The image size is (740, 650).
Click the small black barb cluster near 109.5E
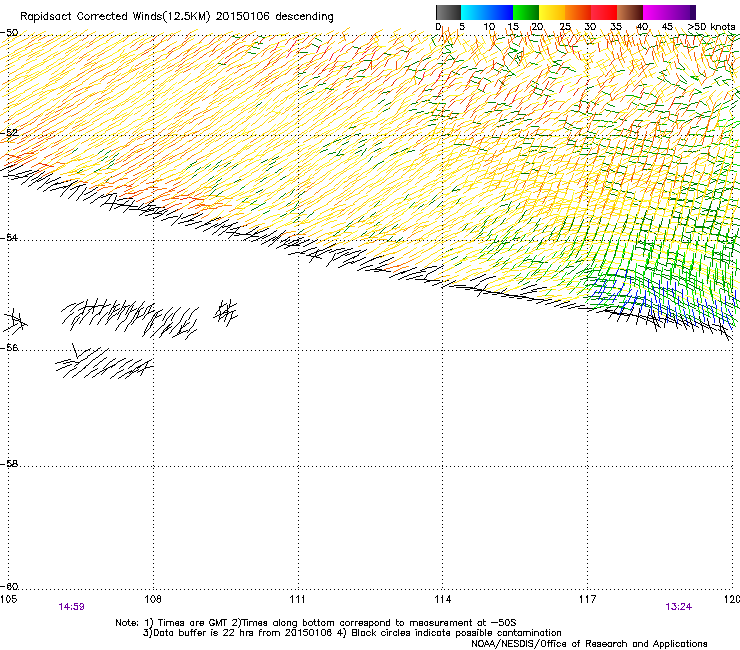pos(226,312)
